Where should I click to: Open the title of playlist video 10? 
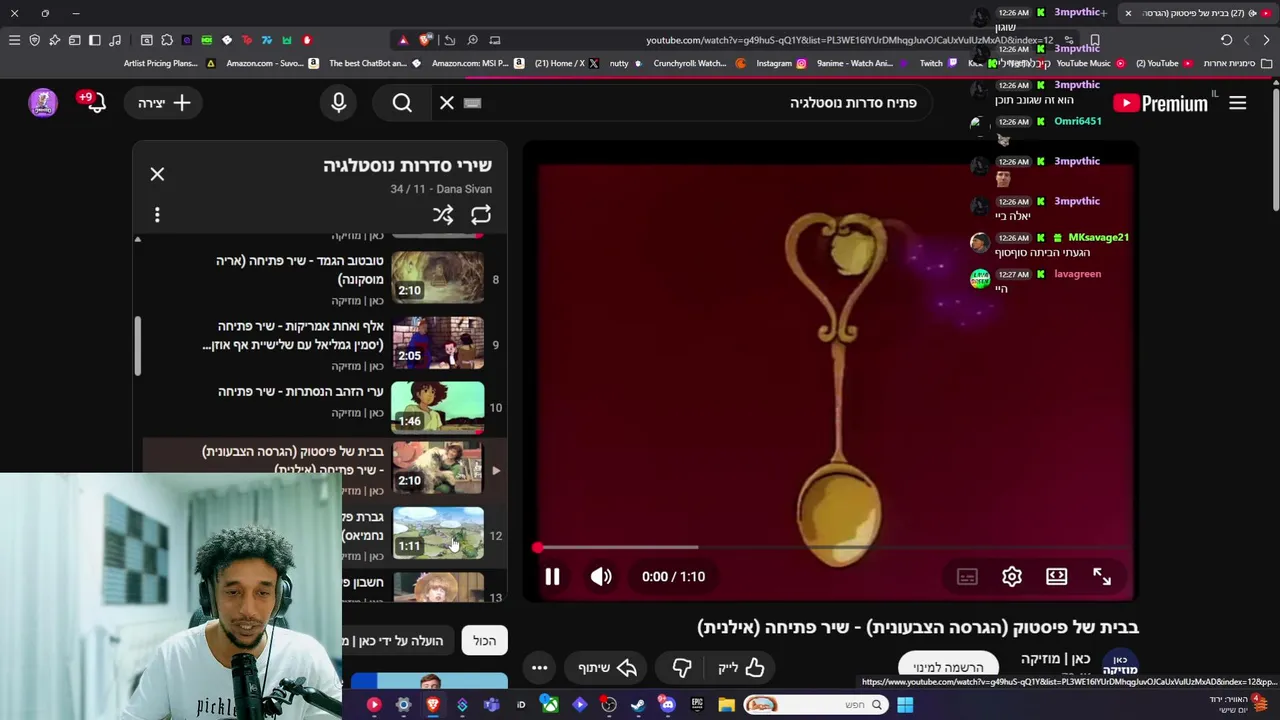(301, 391)
